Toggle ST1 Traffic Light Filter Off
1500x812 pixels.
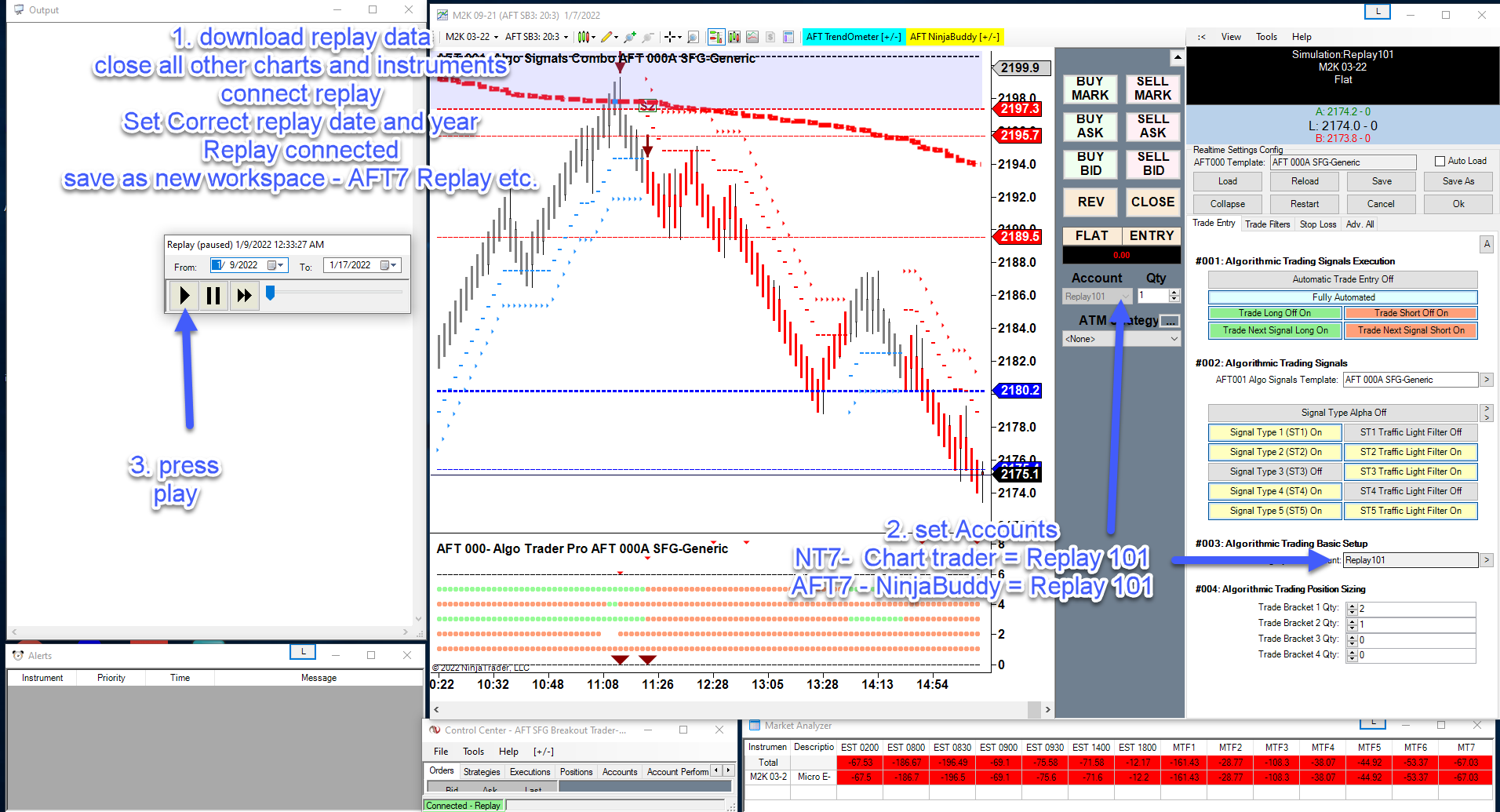(x=1410, y=432)
